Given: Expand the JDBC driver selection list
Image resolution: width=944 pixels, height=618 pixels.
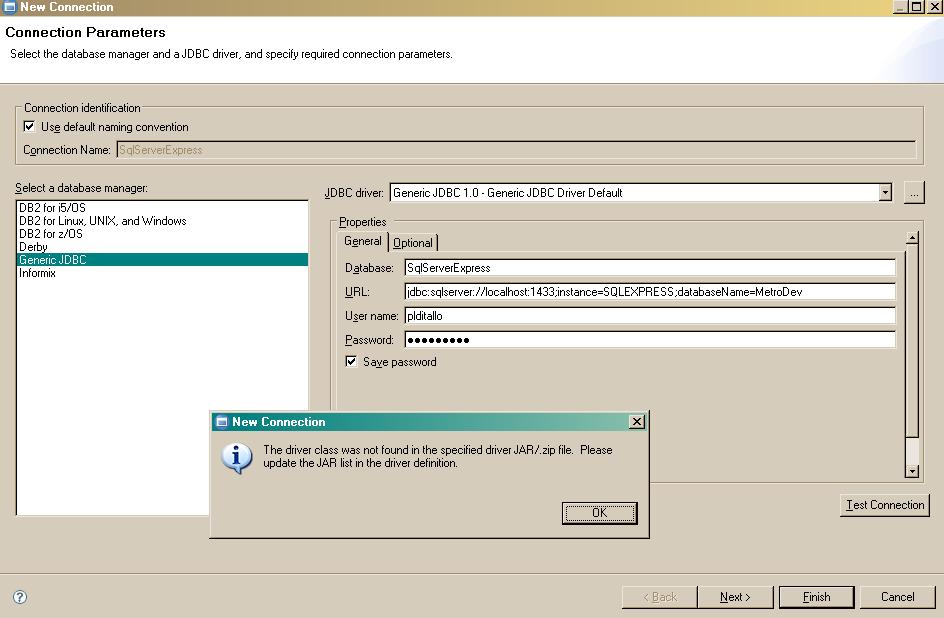Looking at the screenshot, I should 885,192.
